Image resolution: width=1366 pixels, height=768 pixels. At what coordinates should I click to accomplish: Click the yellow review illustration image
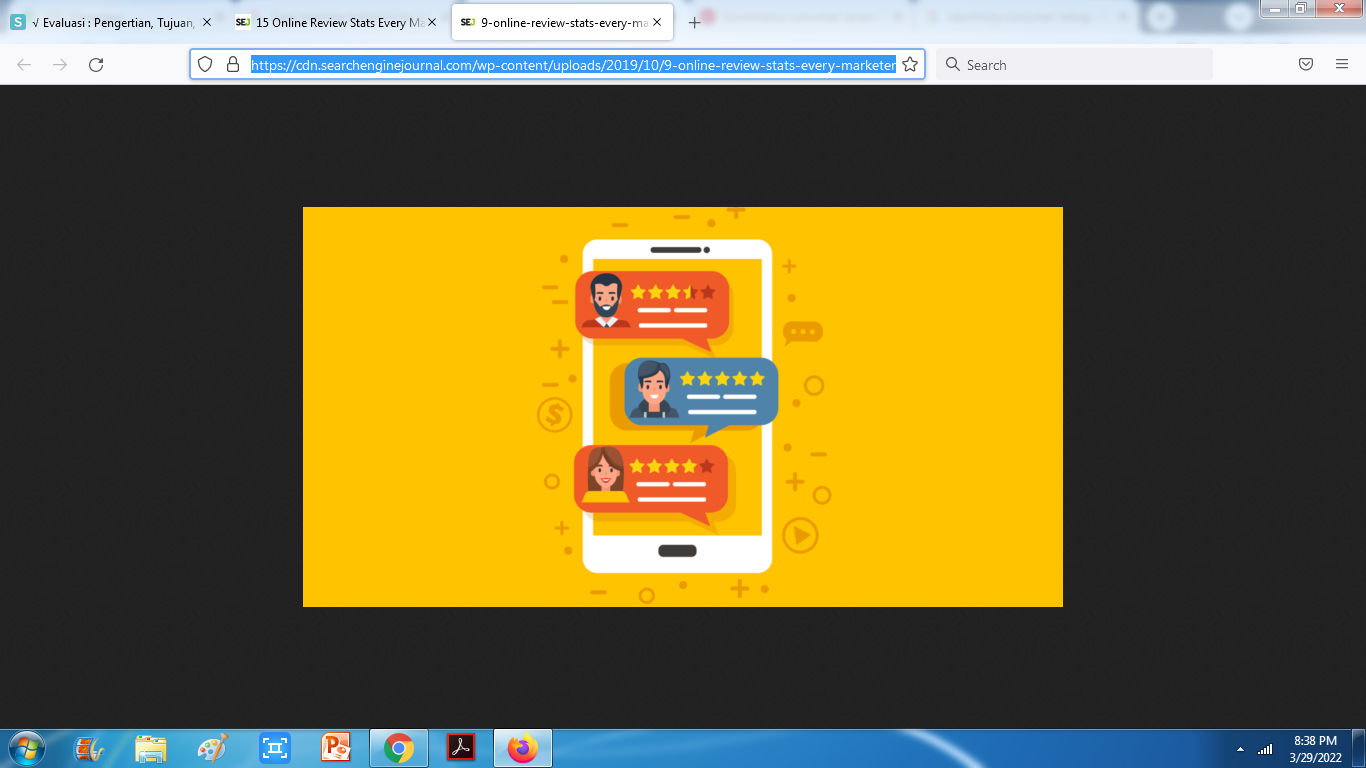point(683,407)
